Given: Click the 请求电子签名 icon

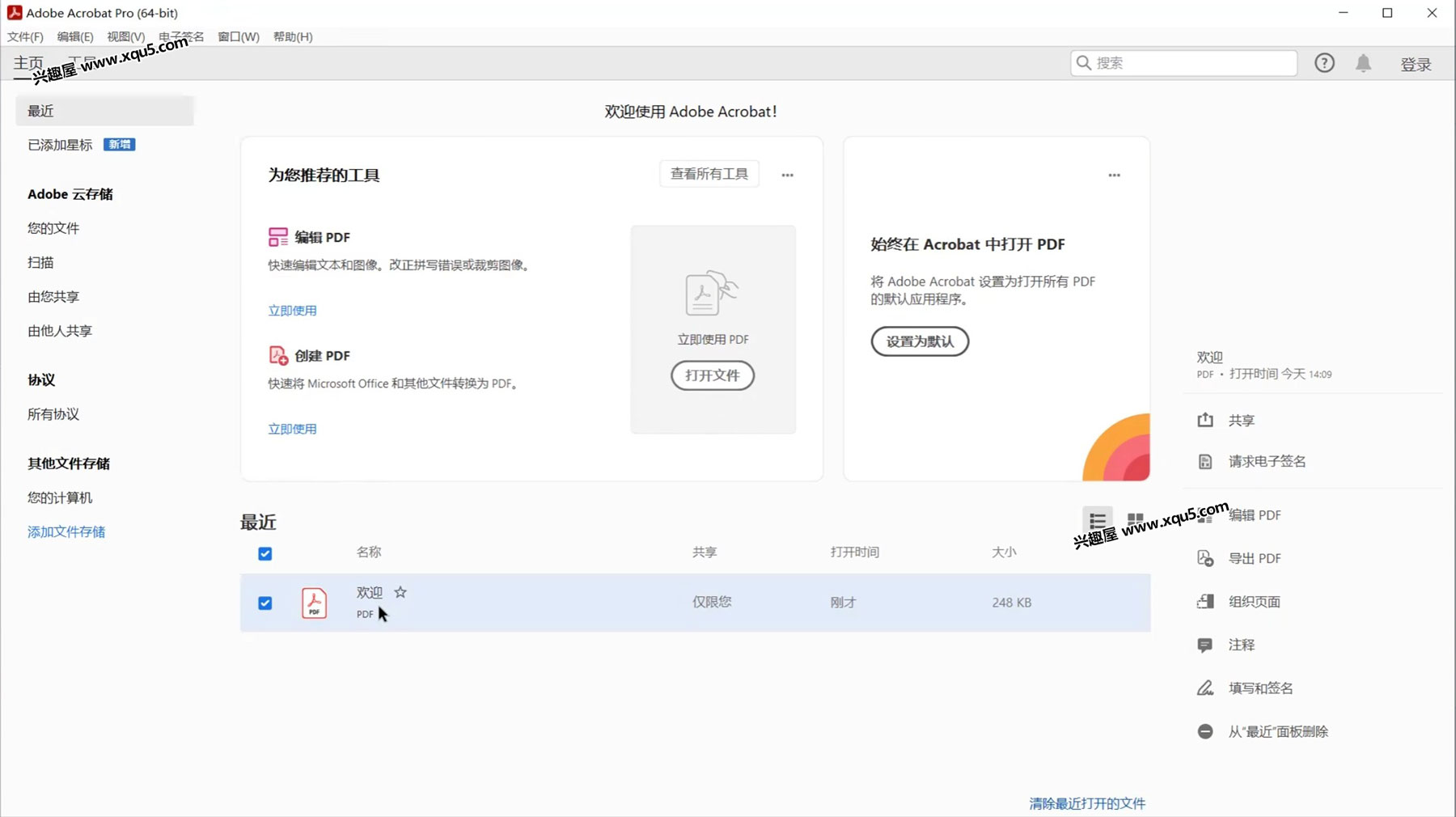Looking at the screenshot, I should [x=1205, y=461].
